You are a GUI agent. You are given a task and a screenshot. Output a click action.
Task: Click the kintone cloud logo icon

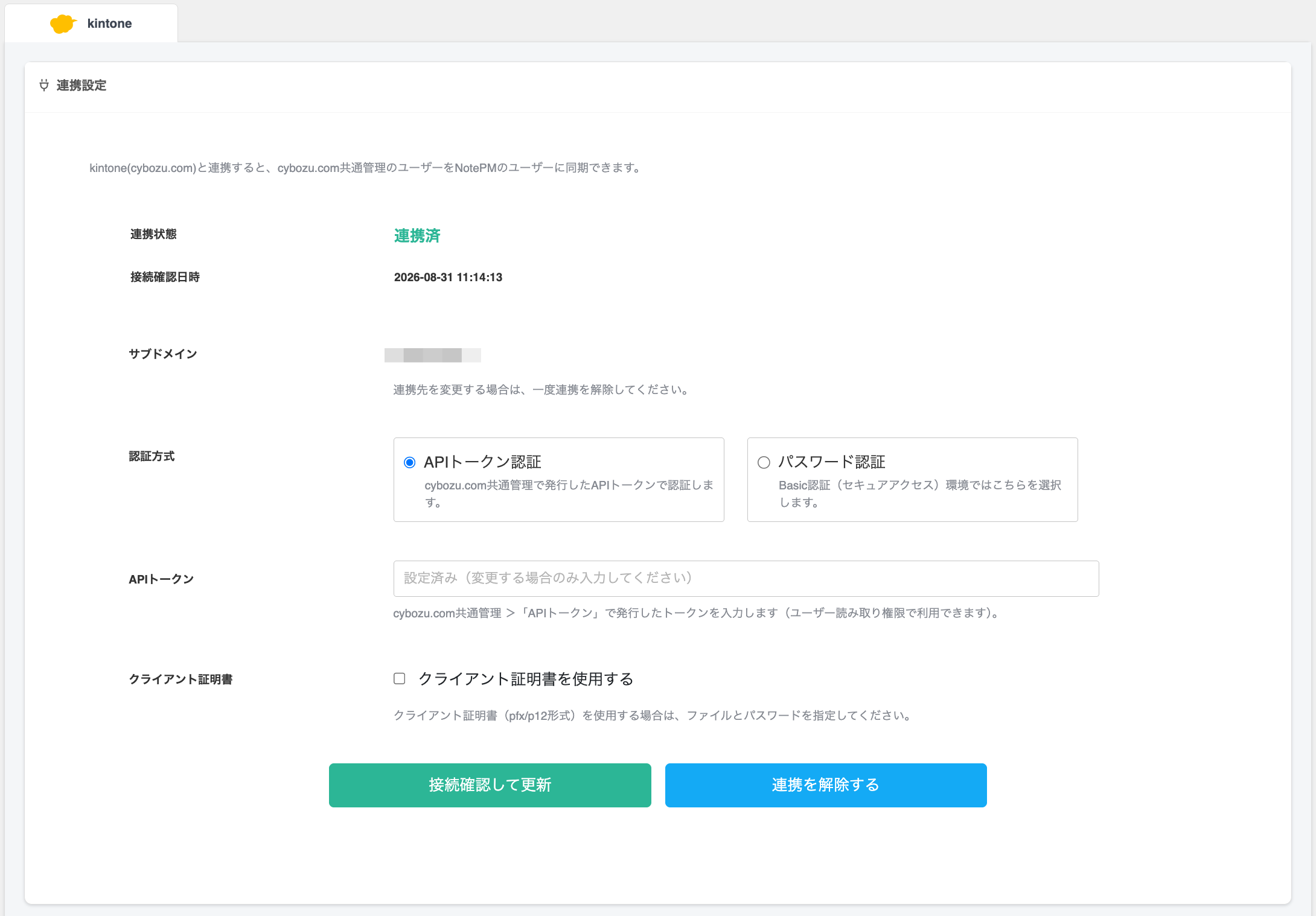point(63,24)
